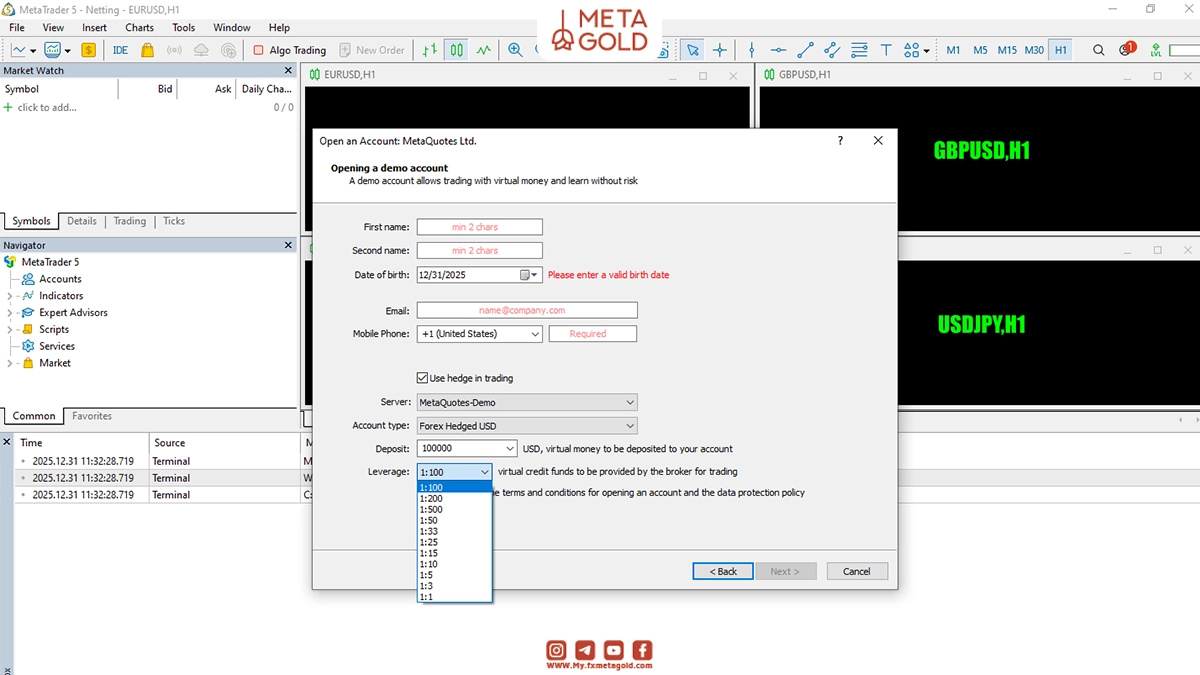The image size is (1200, 675).
Task: Select the trendline drawing tool
Action: tap(805, 50)
